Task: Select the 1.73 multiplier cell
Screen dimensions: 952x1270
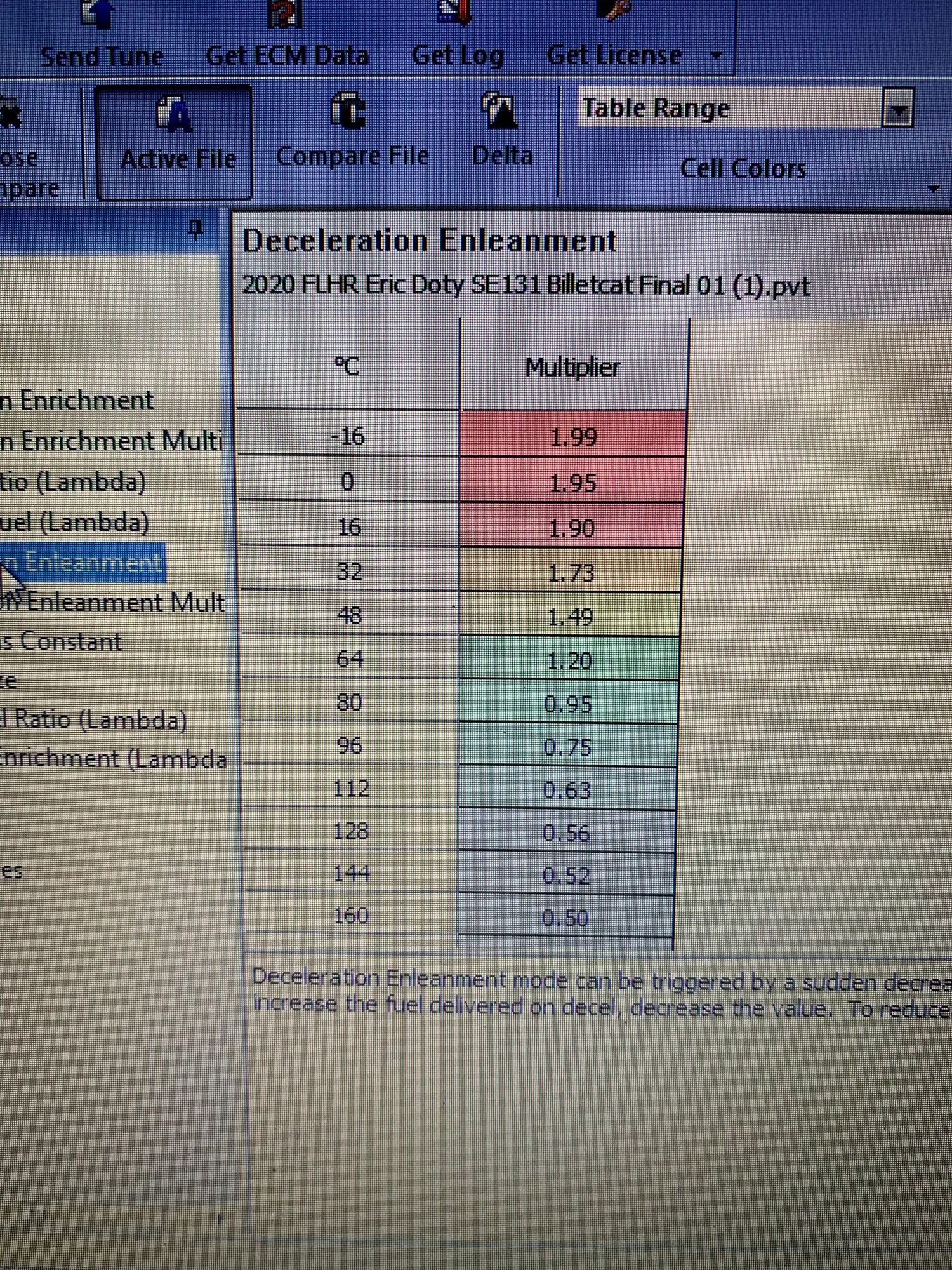Action: coord(571,573)
